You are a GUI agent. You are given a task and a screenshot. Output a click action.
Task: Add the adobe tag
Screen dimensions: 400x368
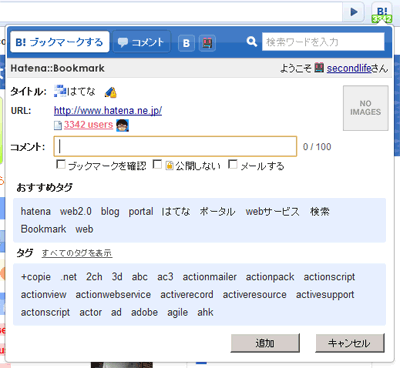pyautogui.click(x=144, y=312)
